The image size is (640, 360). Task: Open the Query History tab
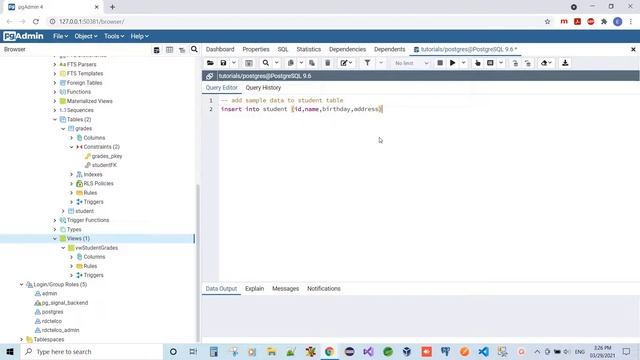coord(263,88)
